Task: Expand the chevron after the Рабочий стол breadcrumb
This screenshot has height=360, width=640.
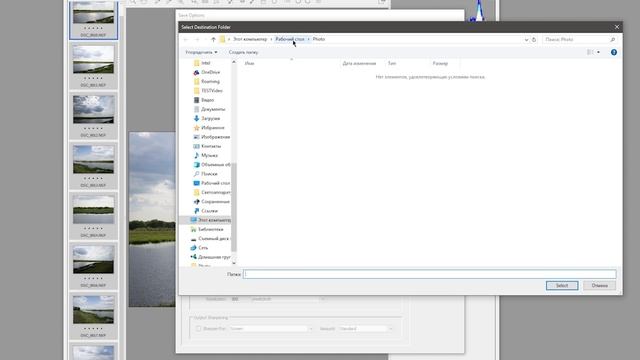Action: click(x=308, y=39)
